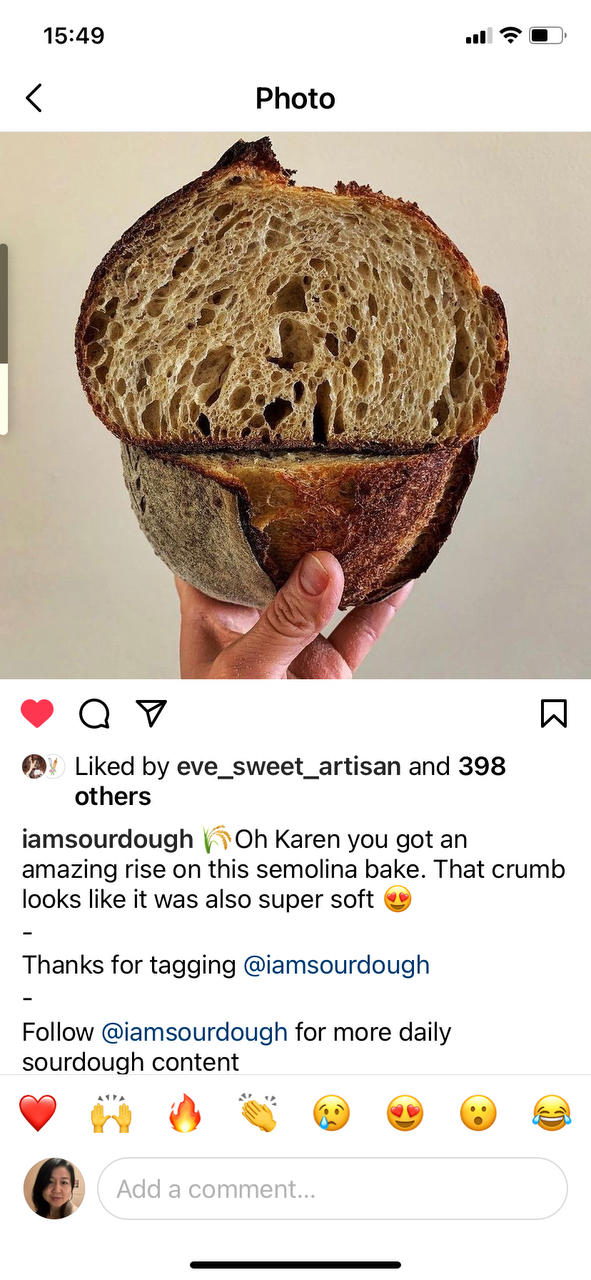Screen dimensions: 591x1280
Task: React with surprised face emoji
Action: pos(478,1113)
